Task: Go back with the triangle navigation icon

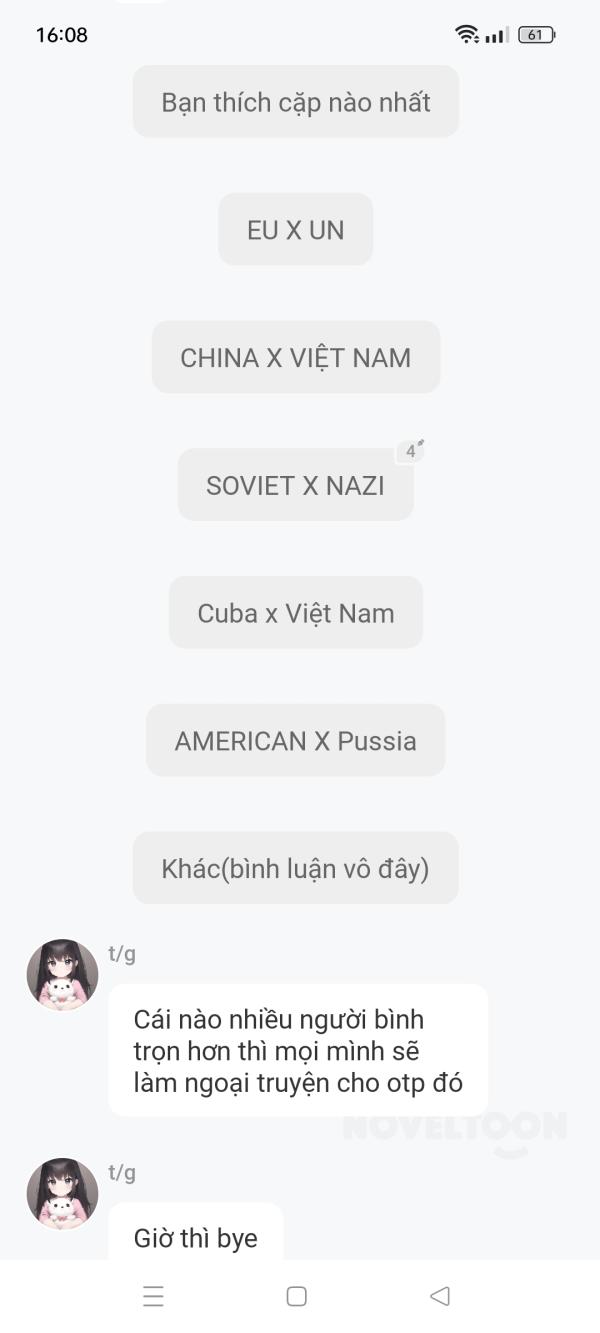Action: (439, 1296)
